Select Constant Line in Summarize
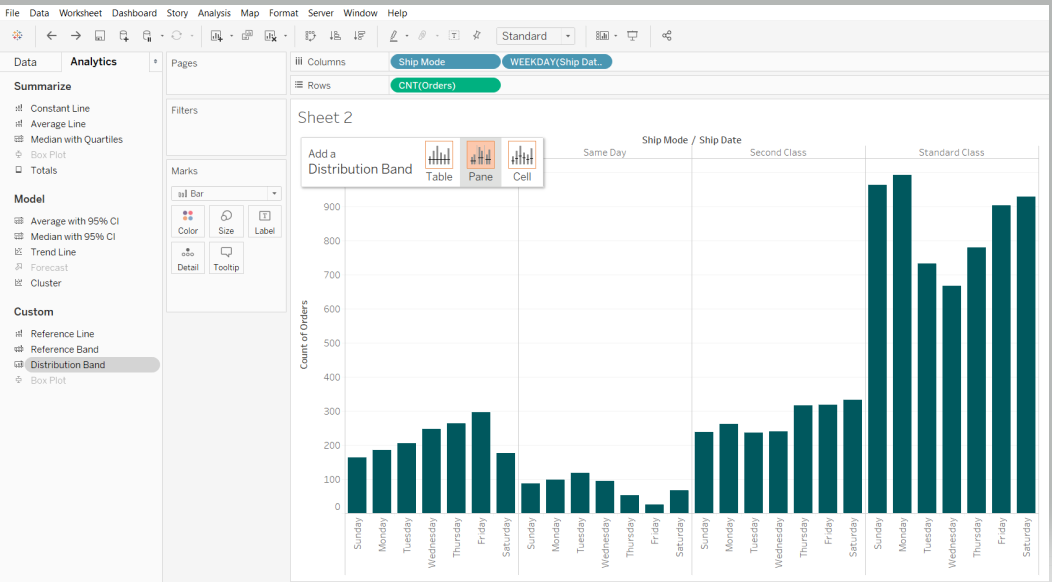The height and width of the screenshot is (582, 1052). (x=60, y=108)
